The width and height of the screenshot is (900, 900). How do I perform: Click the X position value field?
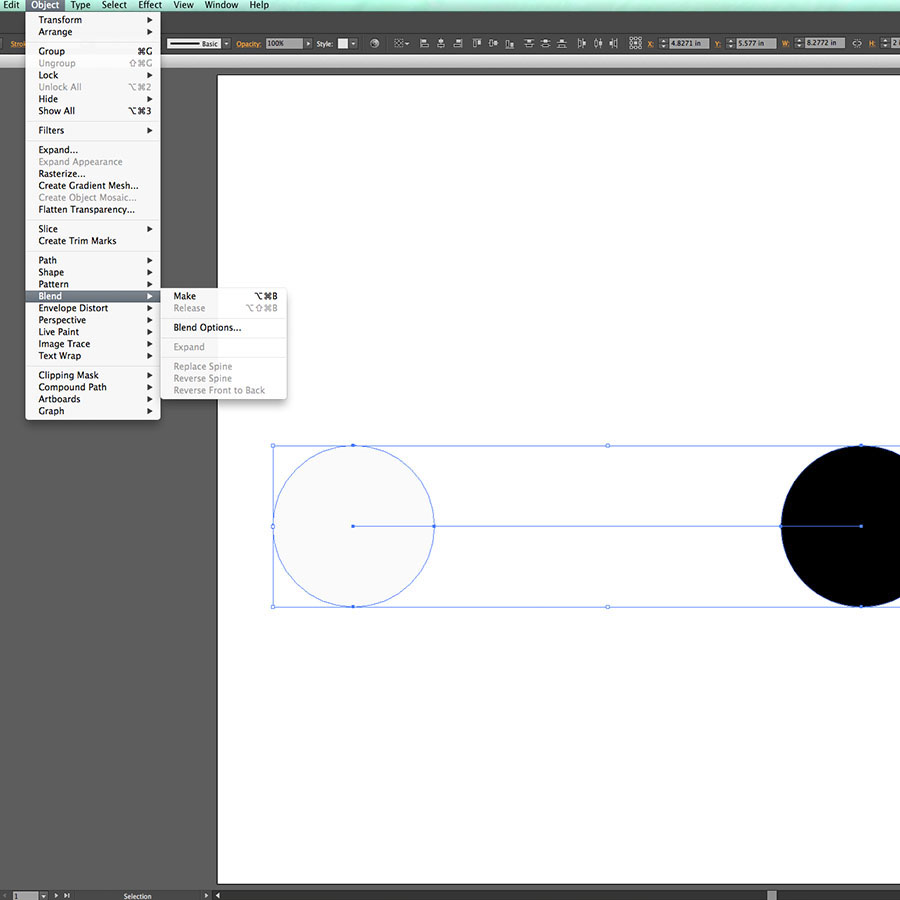(689, 43)
